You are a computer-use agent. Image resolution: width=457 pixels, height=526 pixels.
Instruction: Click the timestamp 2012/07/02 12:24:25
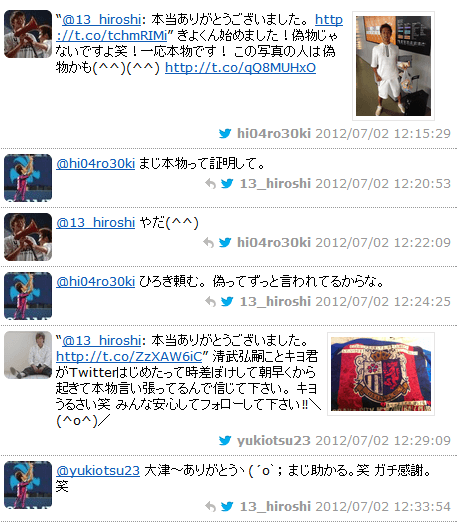point(383,302)
